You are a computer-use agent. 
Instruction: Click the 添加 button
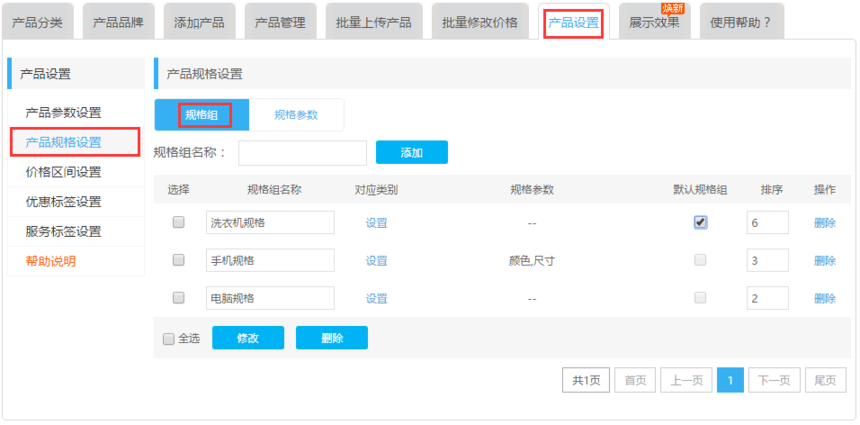click(x=412, y=152)
